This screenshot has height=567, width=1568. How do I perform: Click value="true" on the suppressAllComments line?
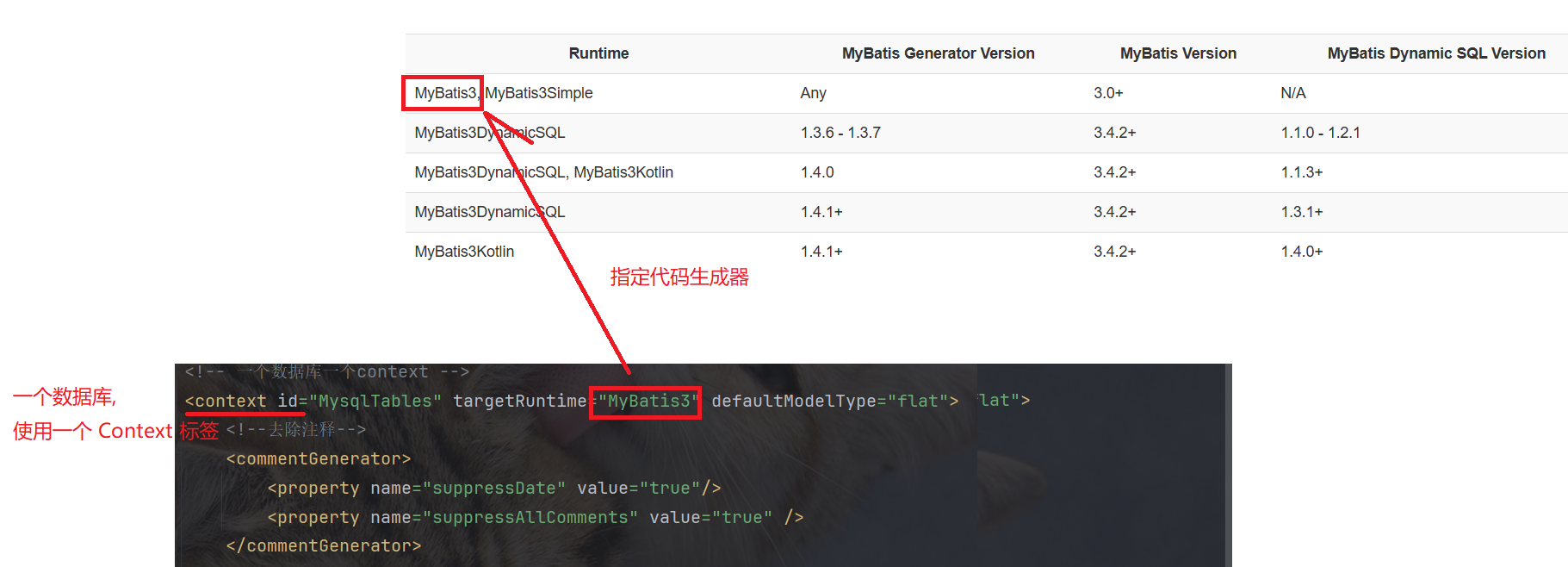[x=711, y=517]
